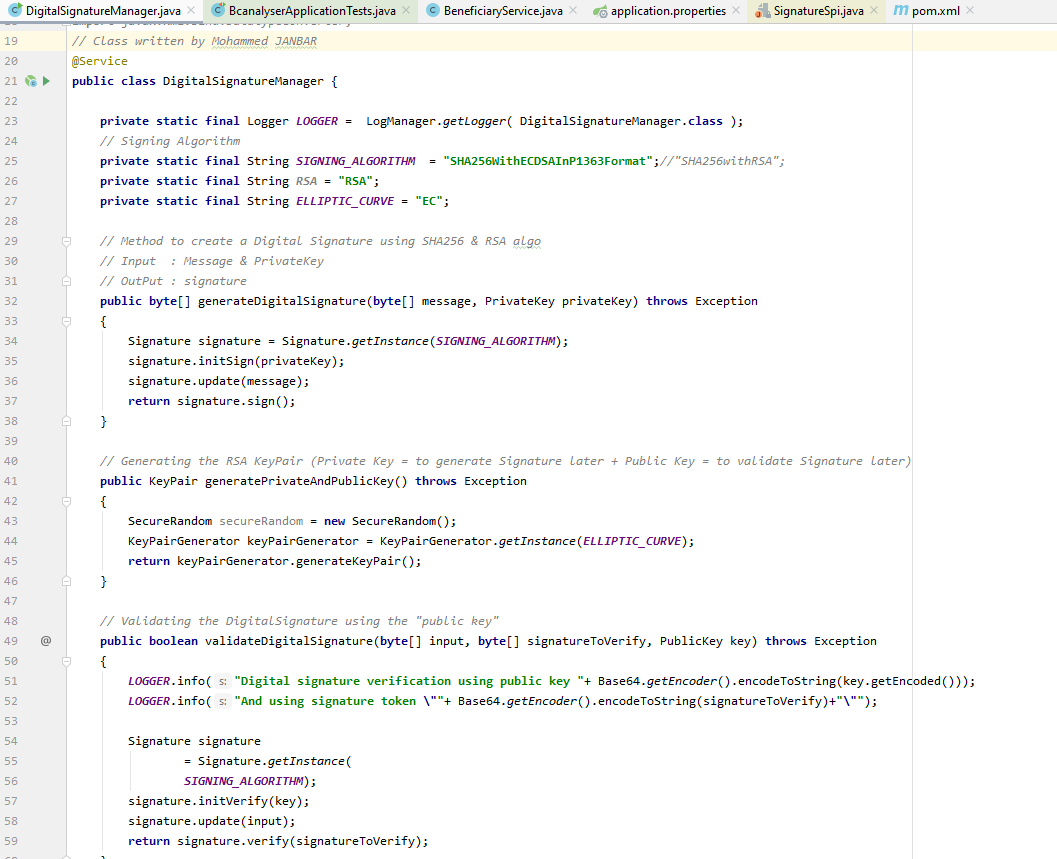Click the class name DigitalSignatureManager on line 21
The height and width of the screenshot is (859, 1057).
pos(243,81)
